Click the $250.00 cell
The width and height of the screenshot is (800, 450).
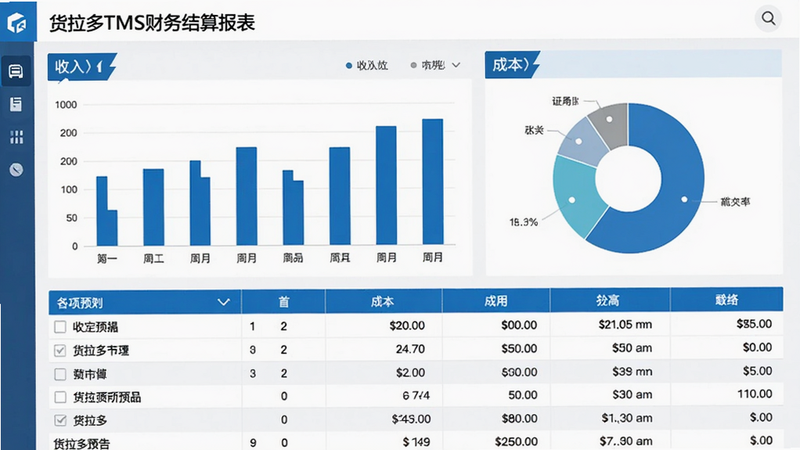coord(516,441)
